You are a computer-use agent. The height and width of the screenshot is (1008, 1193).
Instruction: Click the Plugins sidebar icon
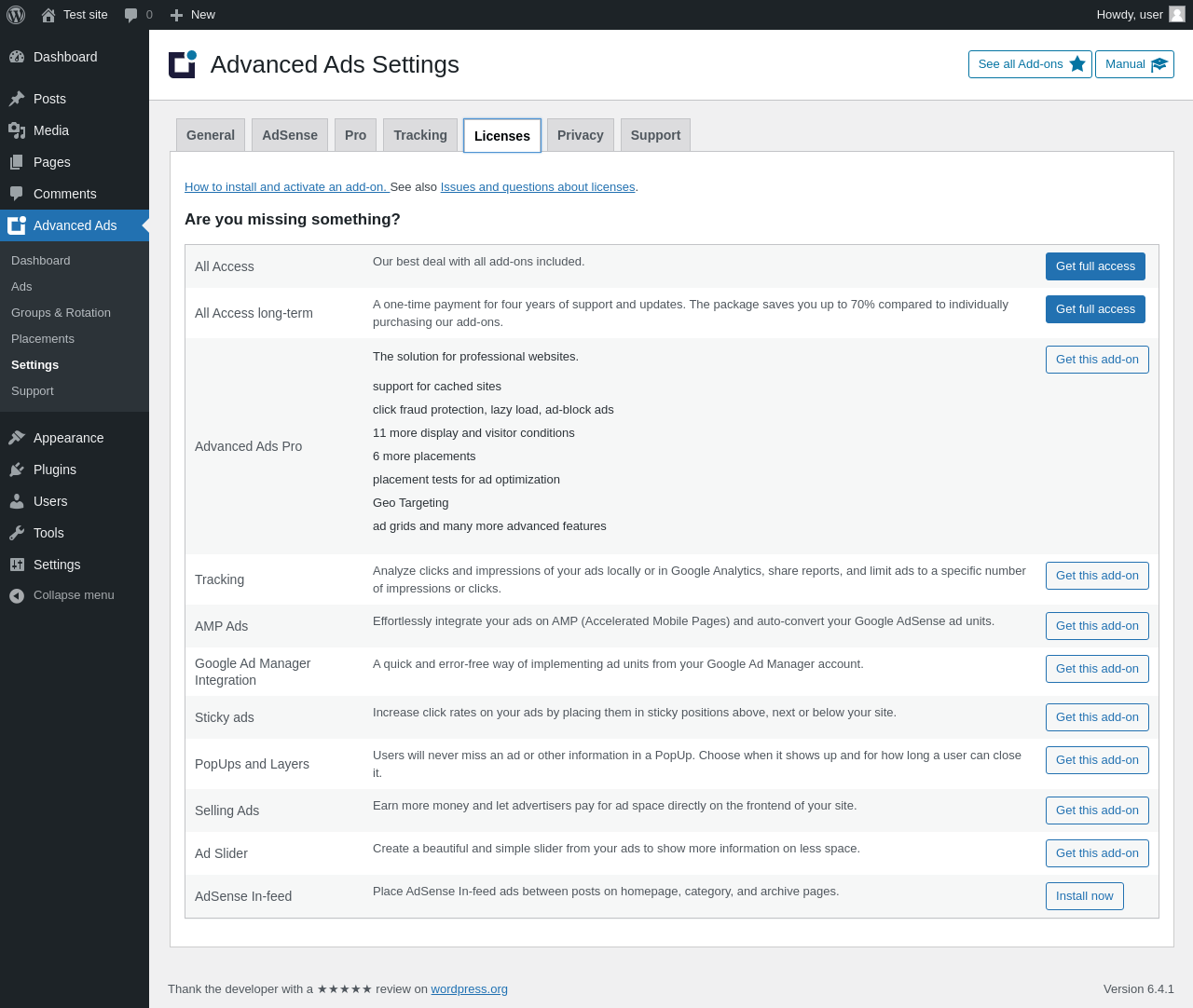coord(17,470)
